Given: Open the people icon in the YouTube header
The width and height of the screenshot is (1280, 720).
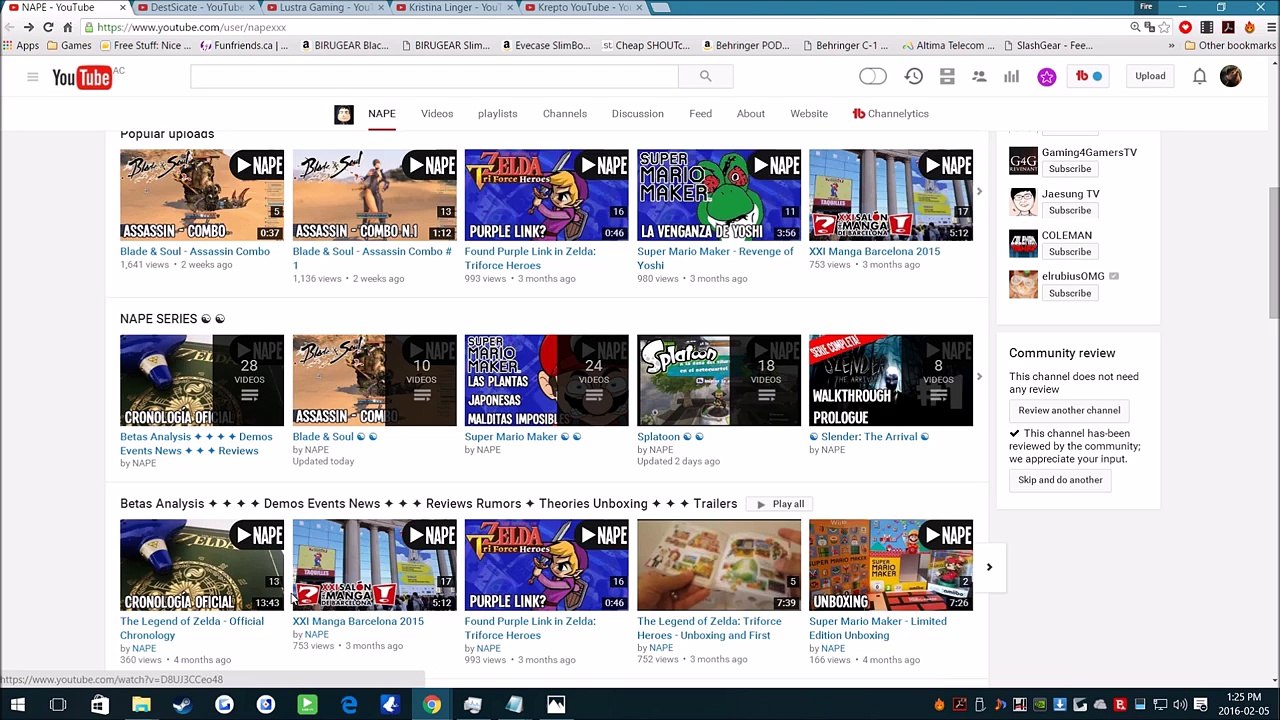Looking at the screenshot, I should tap(979, 76).
